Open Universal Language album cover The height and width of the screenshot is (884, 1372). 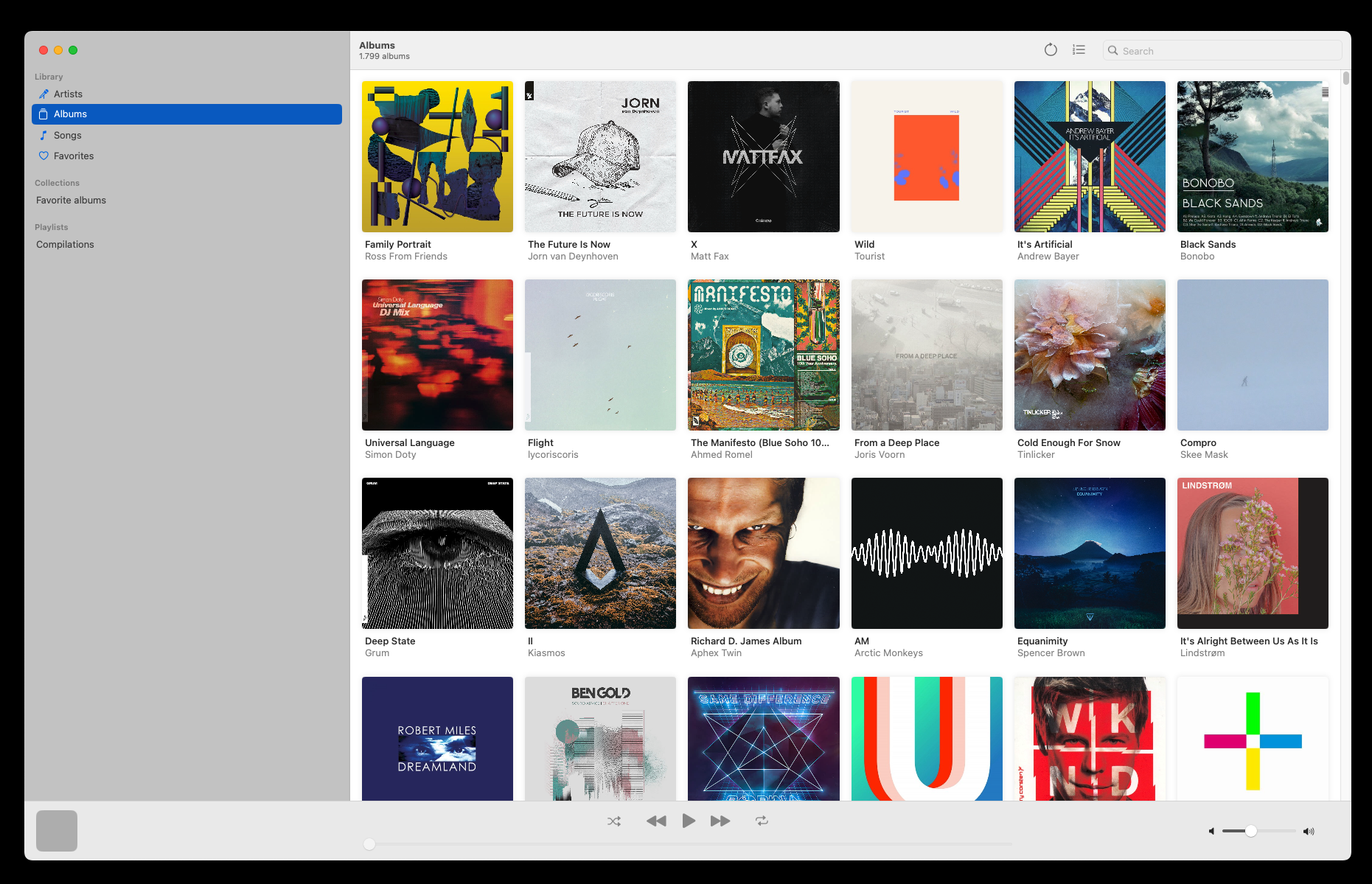click(437, 355)
